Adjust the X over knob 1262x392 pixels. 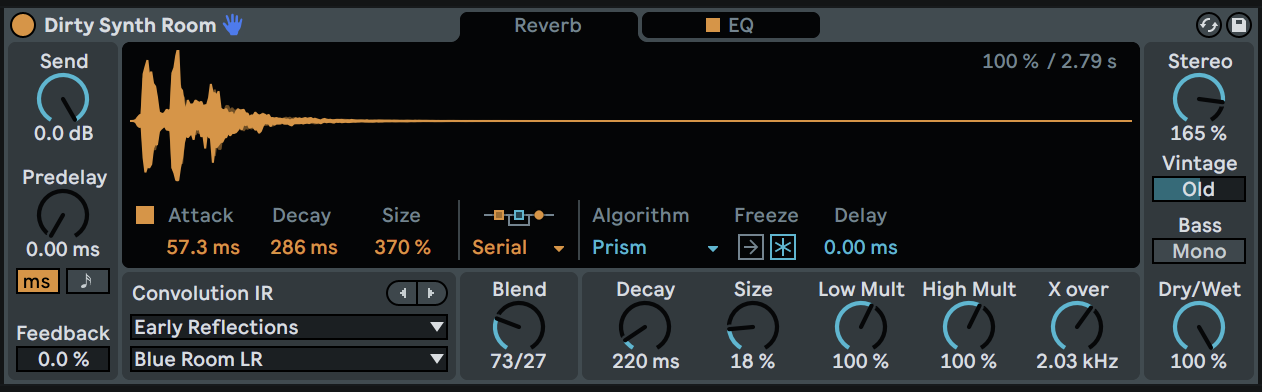(x=1077, y=327)
